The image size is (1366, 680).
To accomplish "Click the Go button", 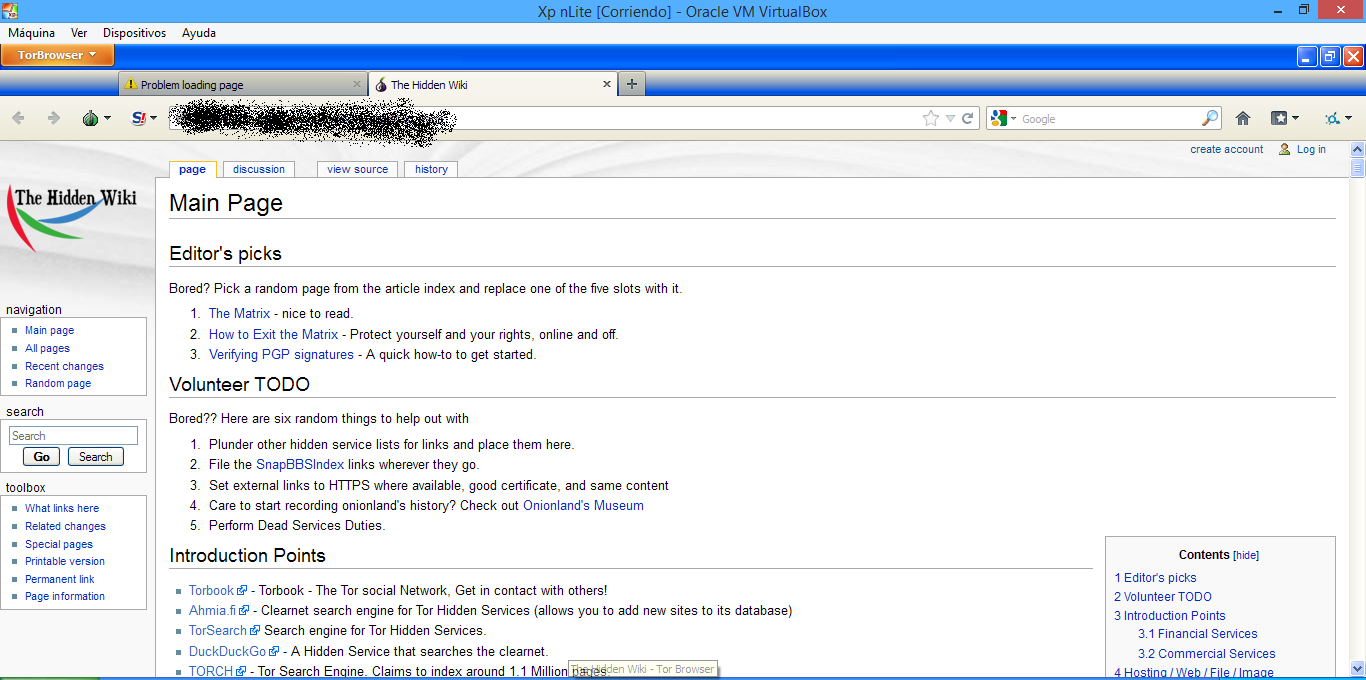I will coord(42,457).
